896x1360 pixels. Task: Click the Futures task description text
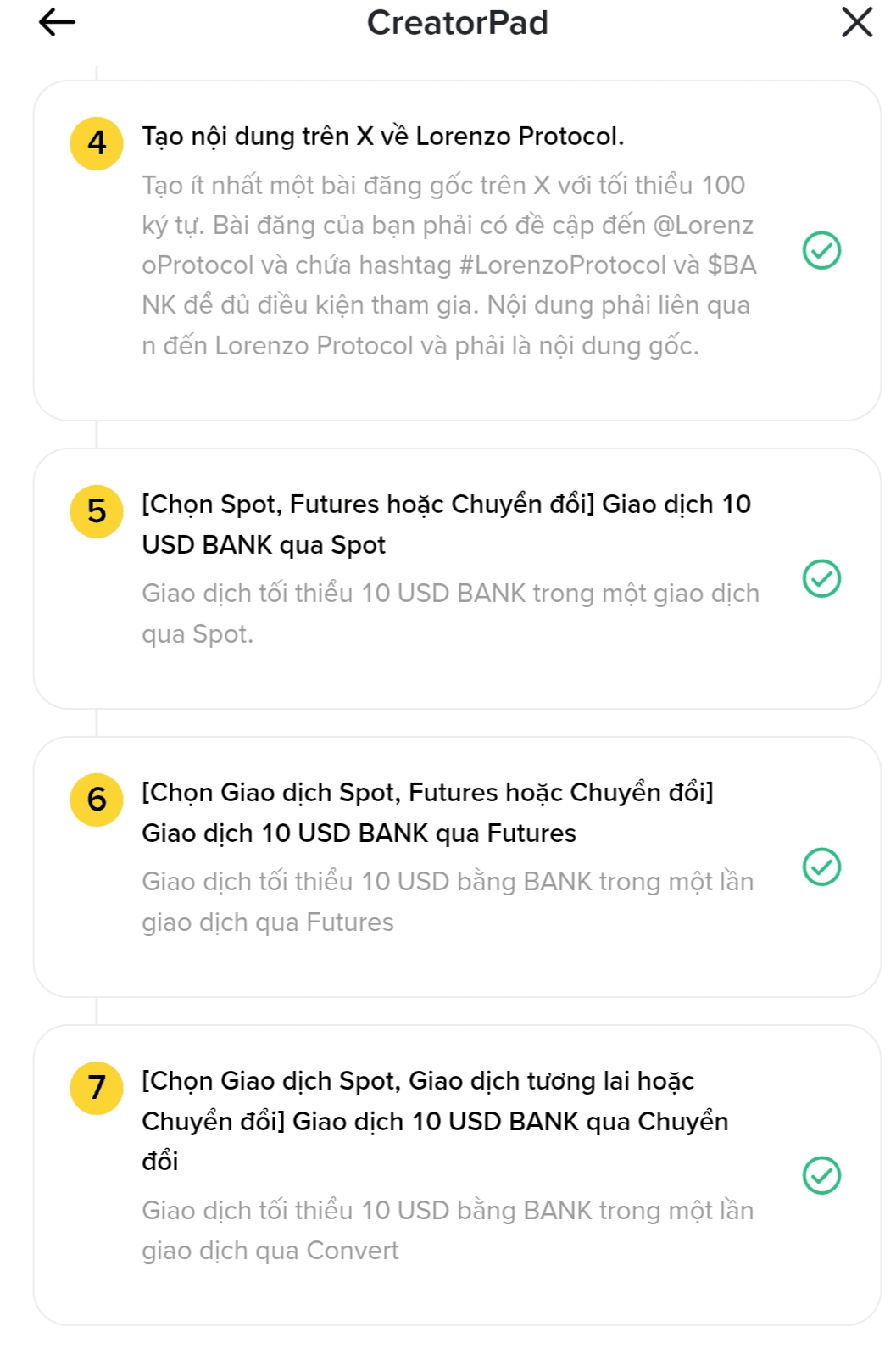coord(447,901)
